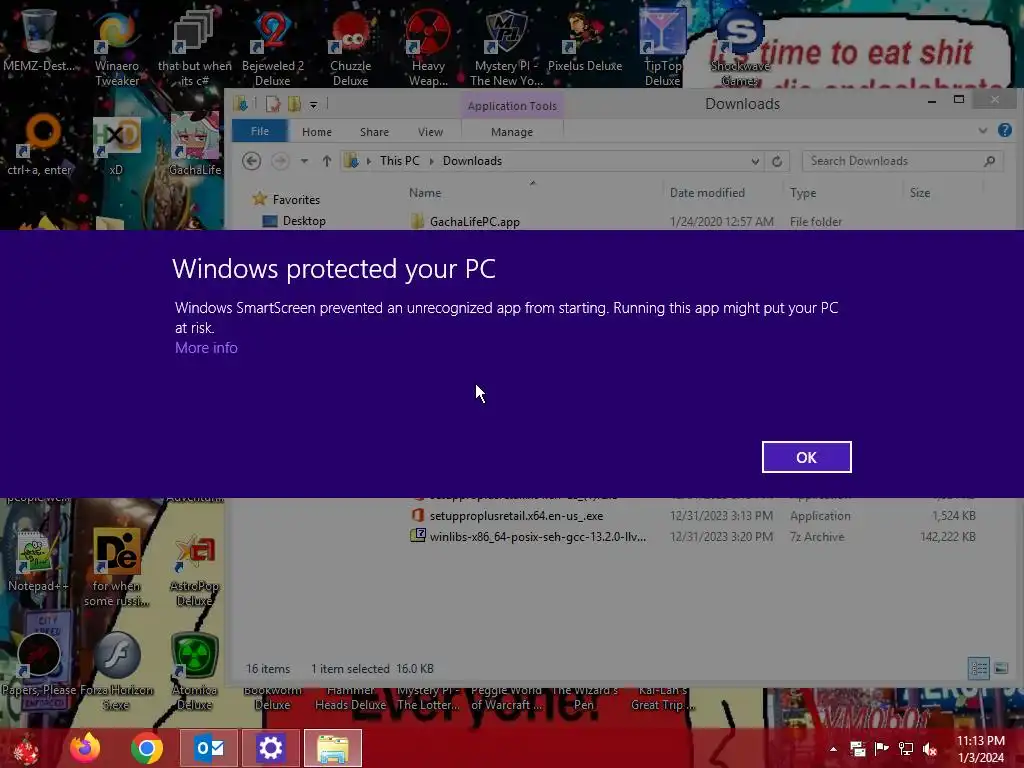Open the More info link

pos(206,347)
